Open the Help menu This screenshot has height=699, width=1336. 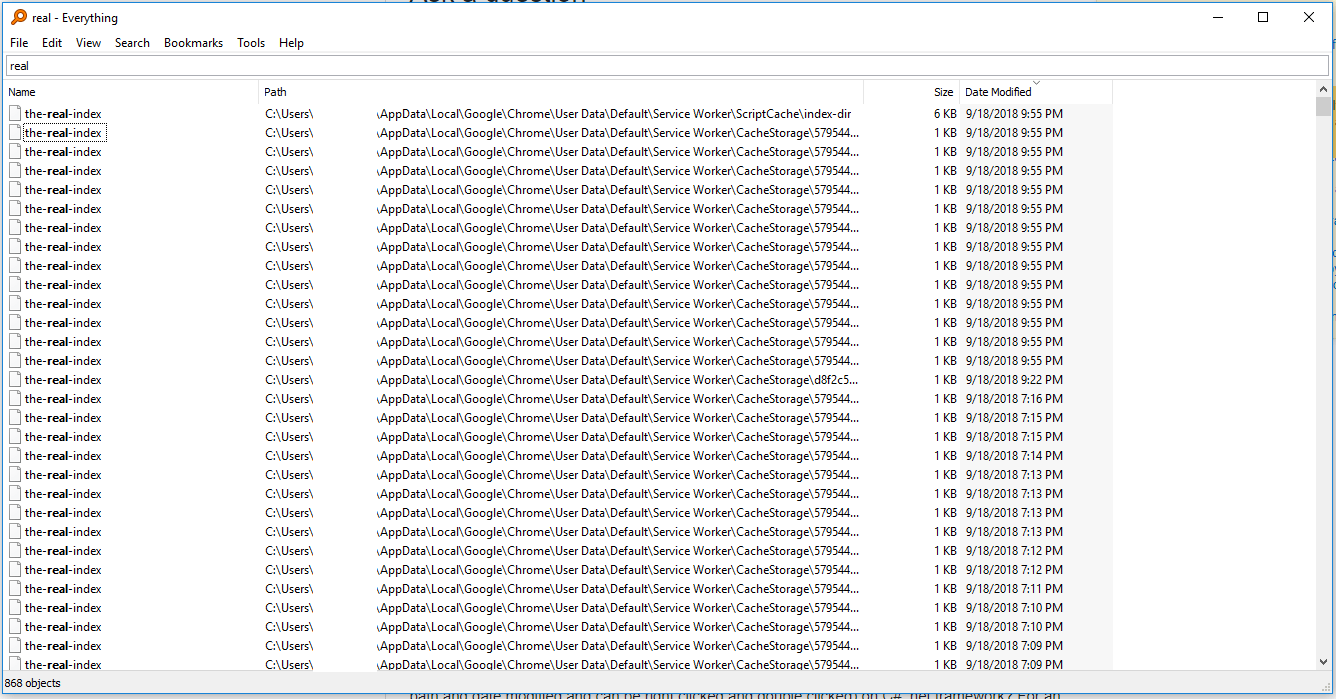(x=291, y=42)
